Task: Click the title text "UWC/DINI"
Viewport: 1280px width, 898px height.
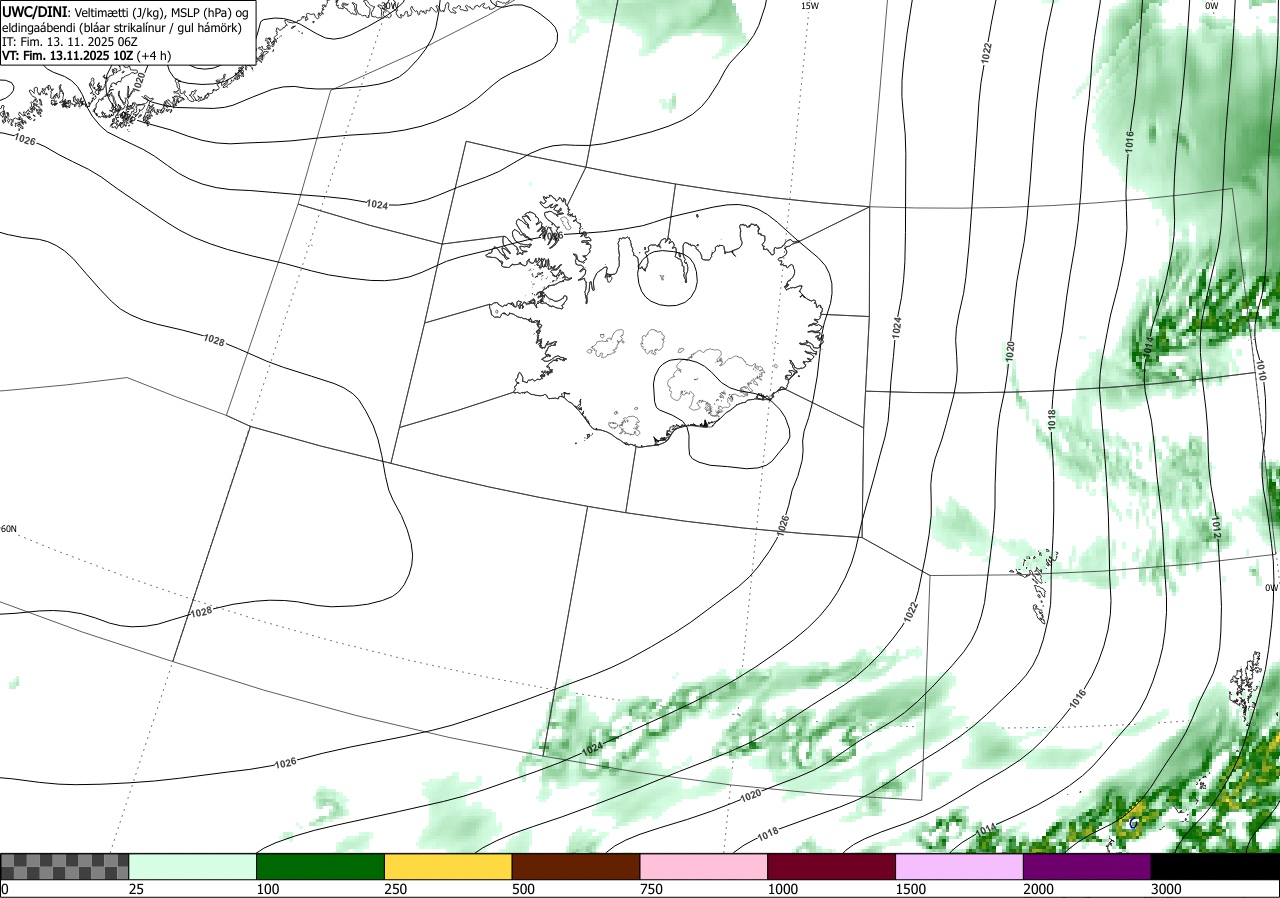Action: coord(35,12)
